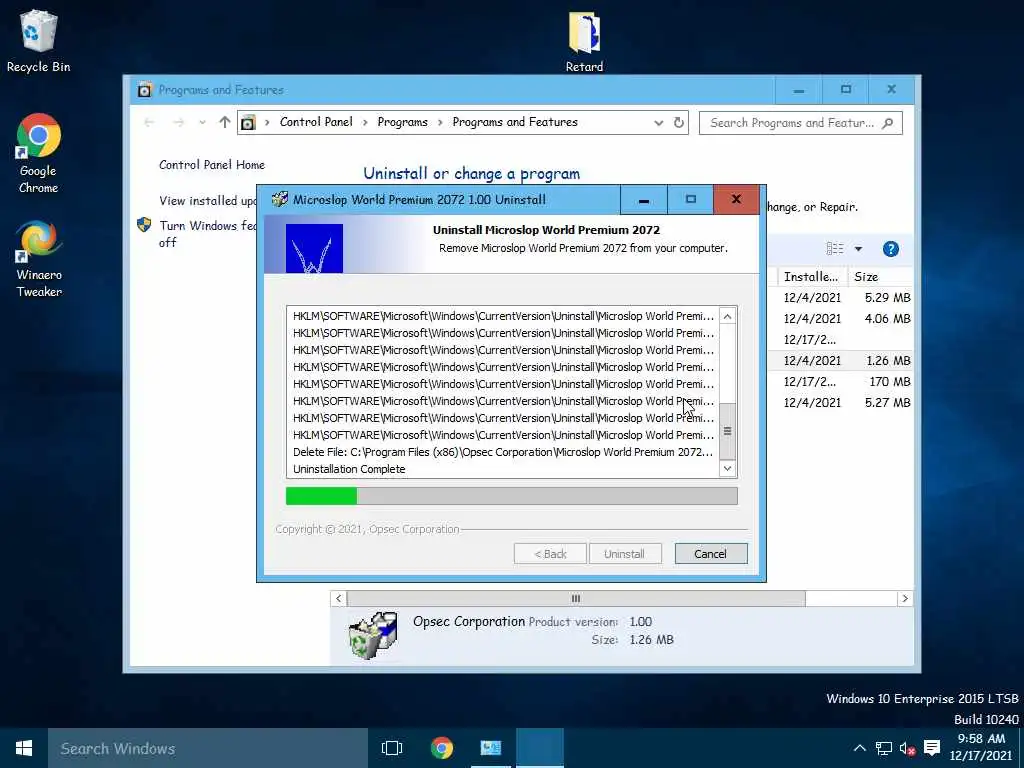The width and height of the screenshot is (1024, 768).
Task: Click the Programs and Features title bar icon
Action: (x=144, y=90)
